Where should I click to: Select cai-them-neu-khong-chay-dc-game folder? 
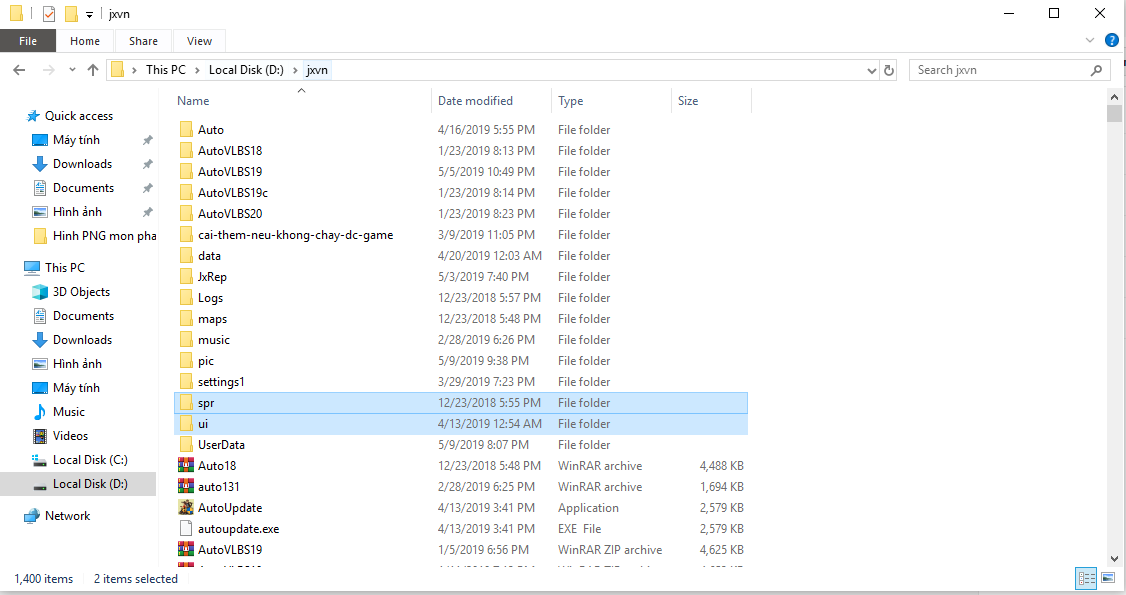point(461,235)
